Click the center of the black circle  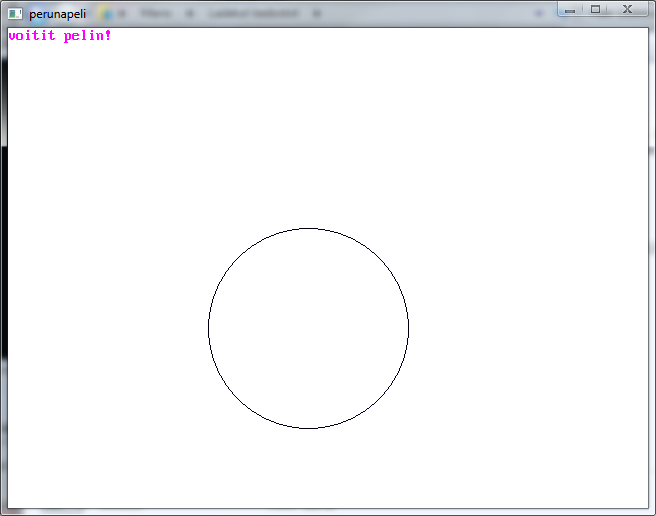coord(308,328)
